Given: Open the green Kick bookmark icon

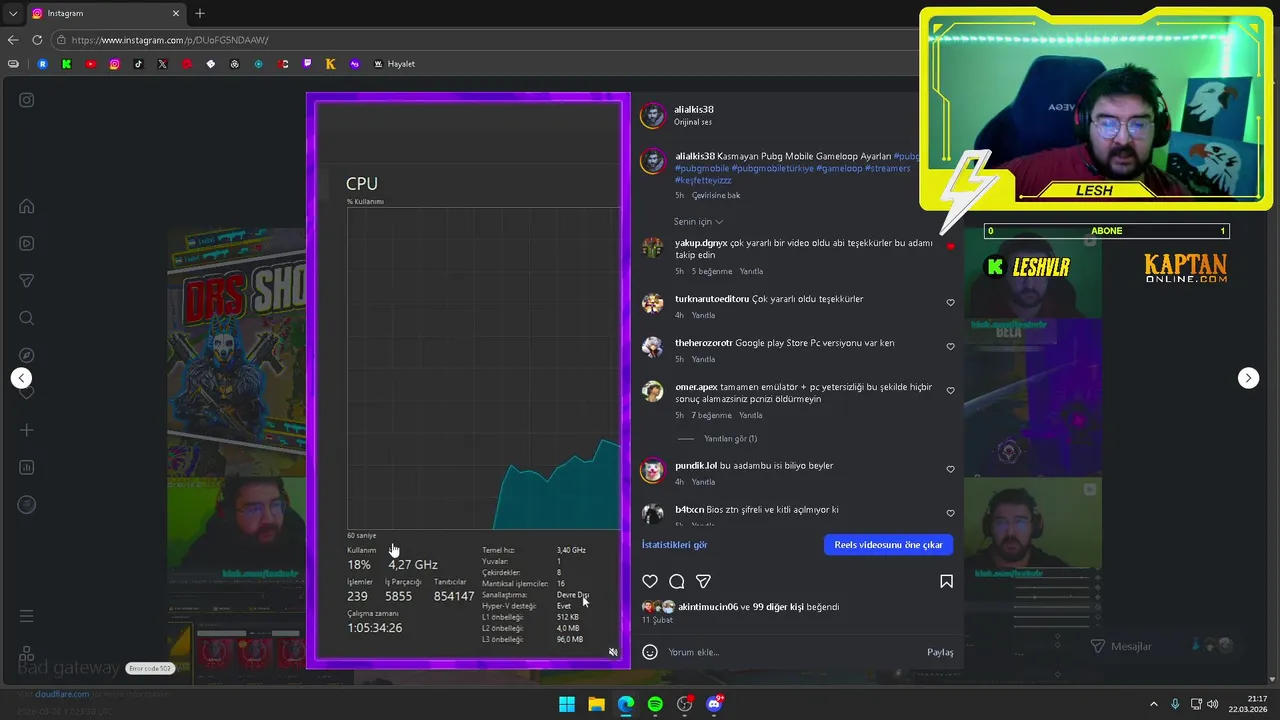Looking at the screenshot, I should pyautogui.click(x=67, y=64).
